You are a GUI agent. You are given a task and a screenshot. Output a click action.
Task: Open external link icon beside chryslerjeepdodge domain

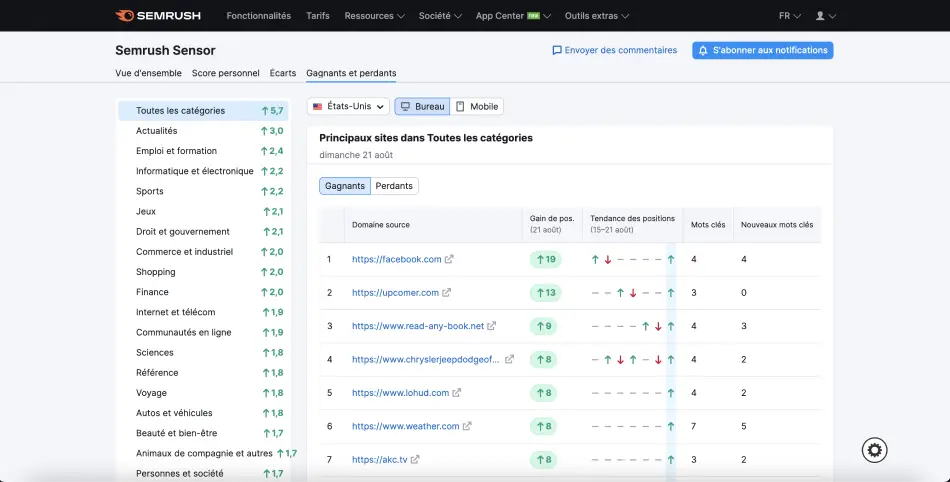510,359
